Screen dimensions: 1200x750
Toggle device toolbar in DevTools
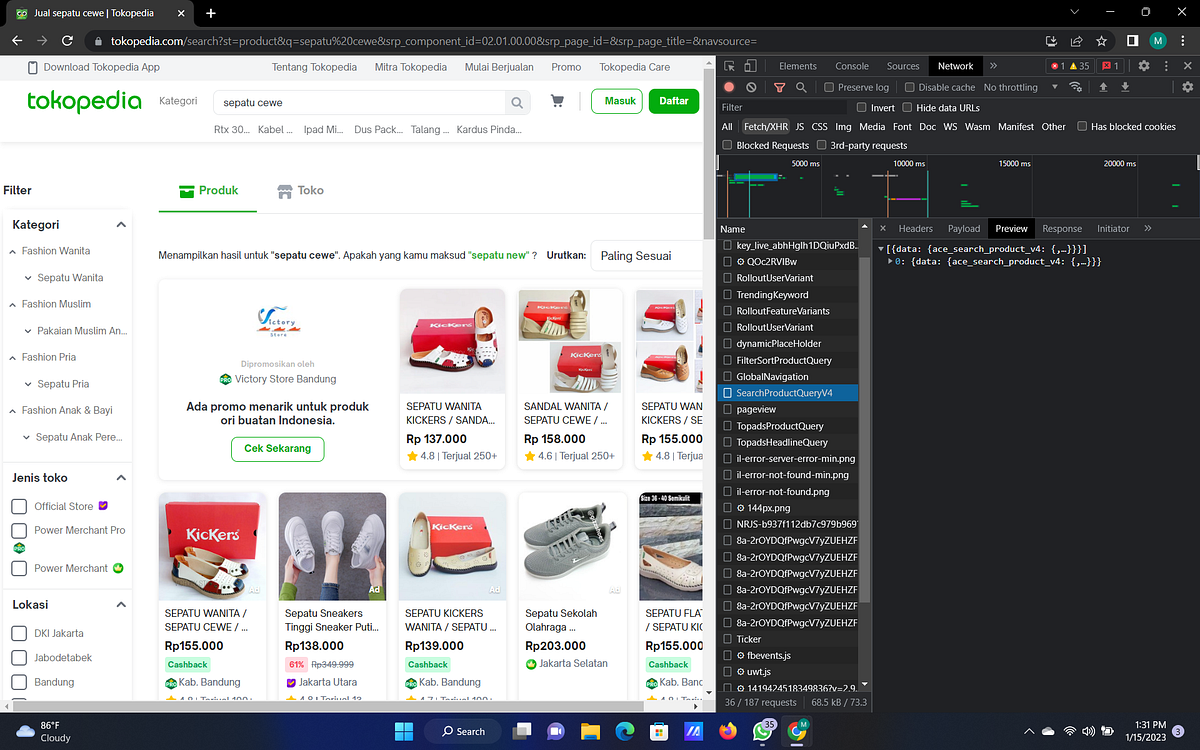point(751,65)
